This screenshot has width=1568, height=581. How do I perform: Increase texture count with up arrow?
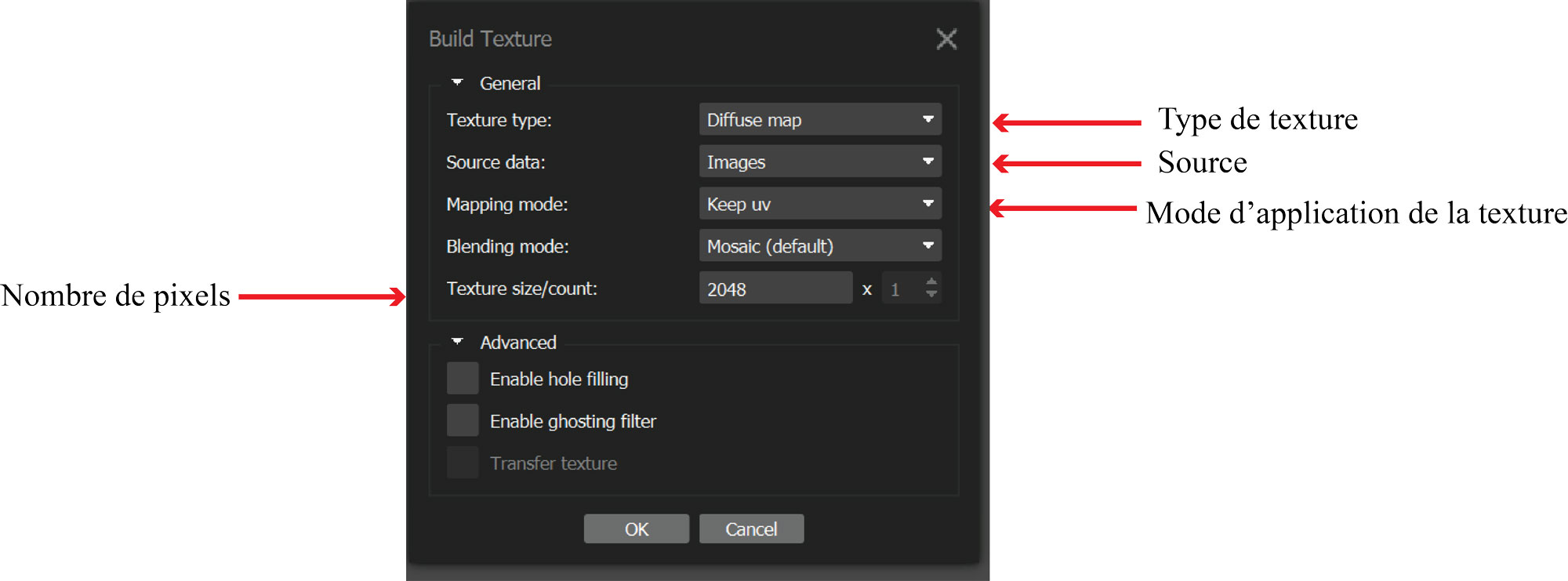(x=931, y=281)
